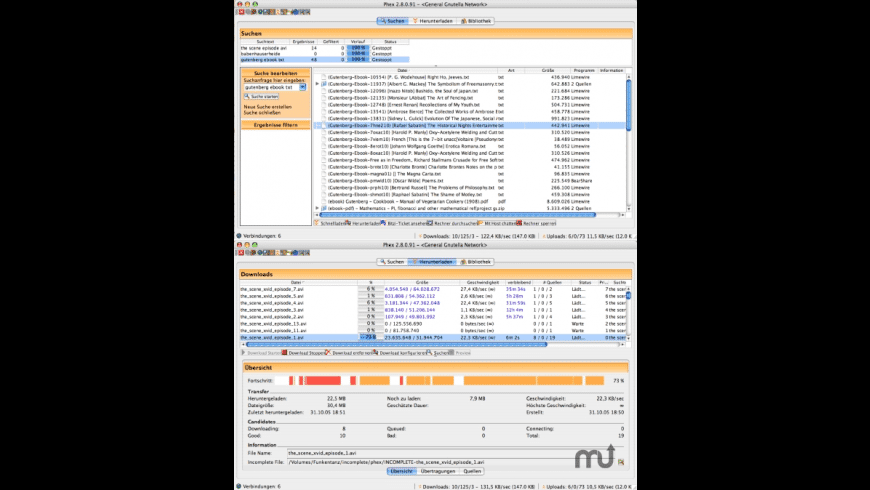This screenshot has height=490, width=870.
Task: Click Download entfernen button
Action: coord(350,353)
